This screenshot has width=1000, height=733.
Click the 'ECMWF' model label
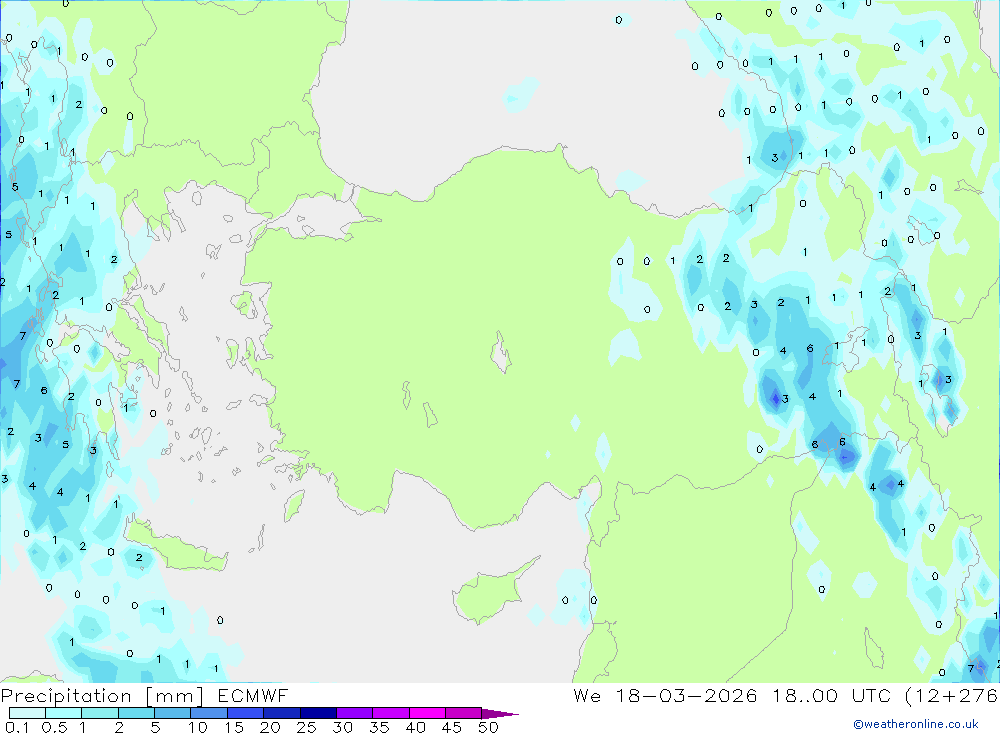[253, 695]
